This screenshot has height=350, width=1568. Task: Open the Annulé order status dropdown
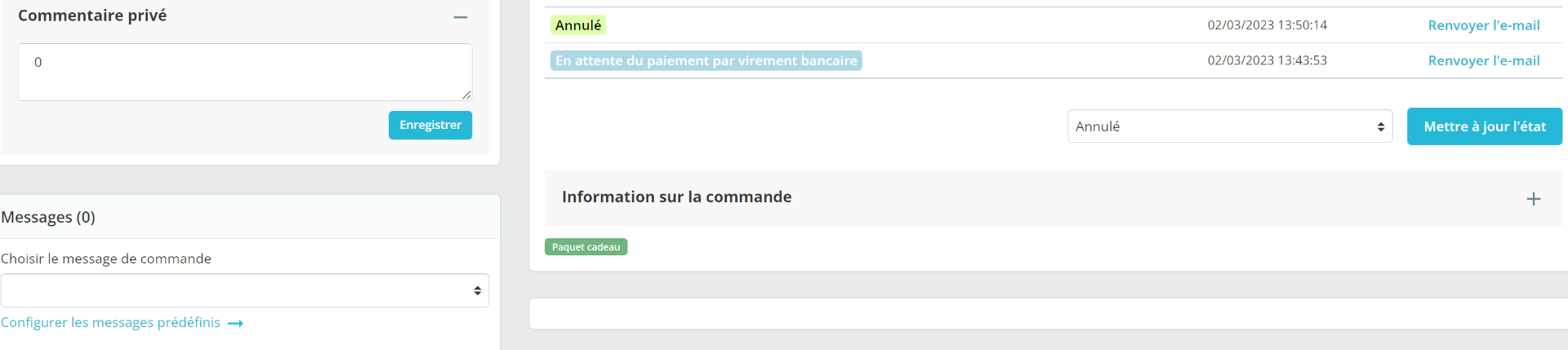(1230, 126)
